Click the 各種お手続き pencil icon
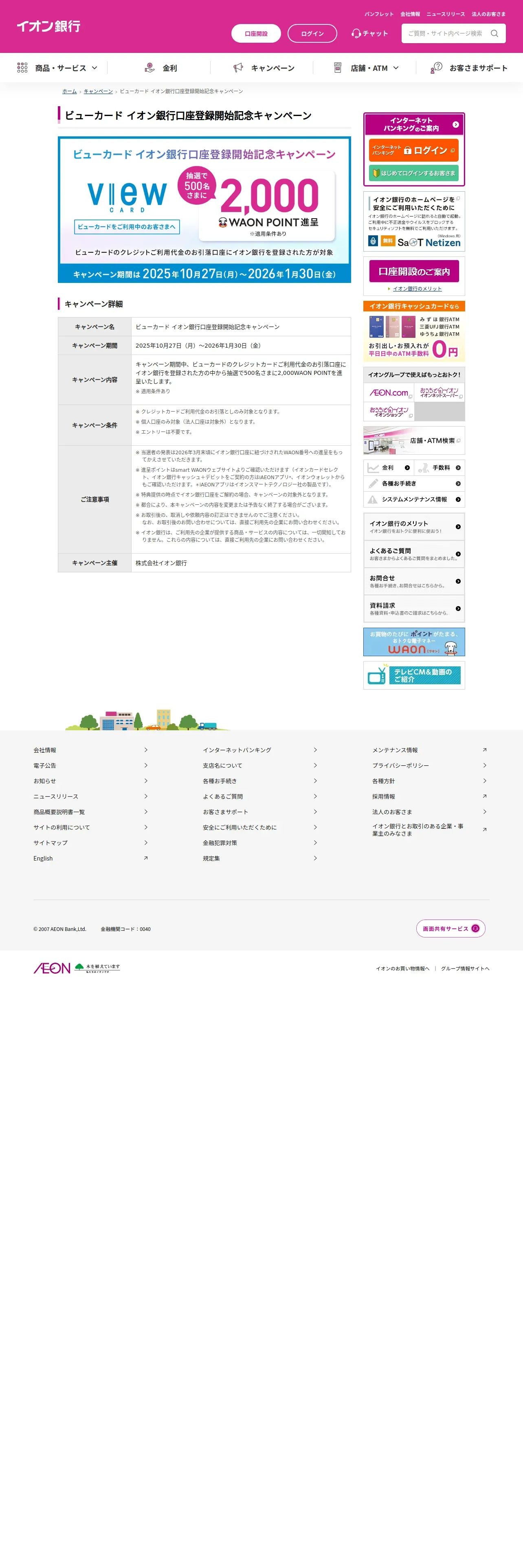The image size is (523, 1568). click(373, 483)
